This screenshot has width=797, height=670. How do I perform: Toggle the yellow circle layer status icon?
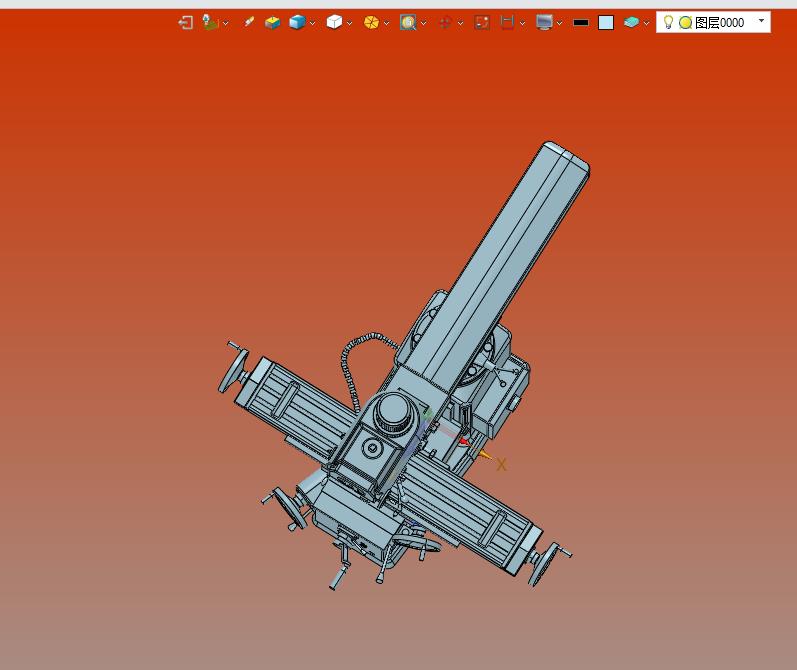click(x=686, y=23)
